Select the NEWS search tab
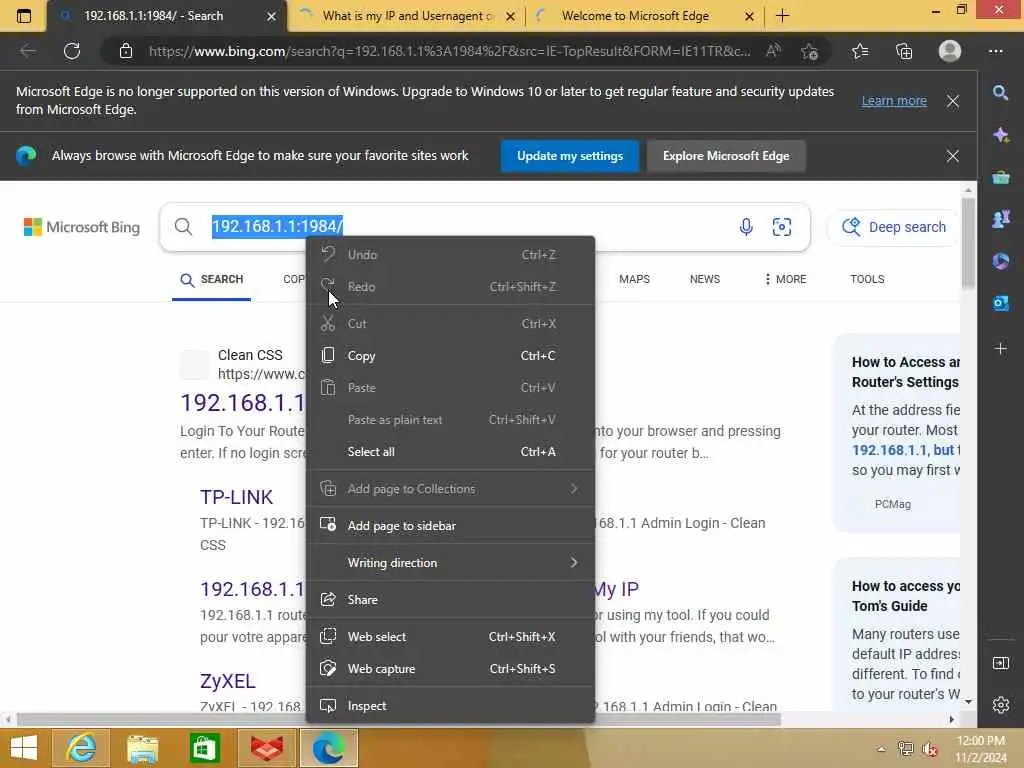 coord(705,279)
